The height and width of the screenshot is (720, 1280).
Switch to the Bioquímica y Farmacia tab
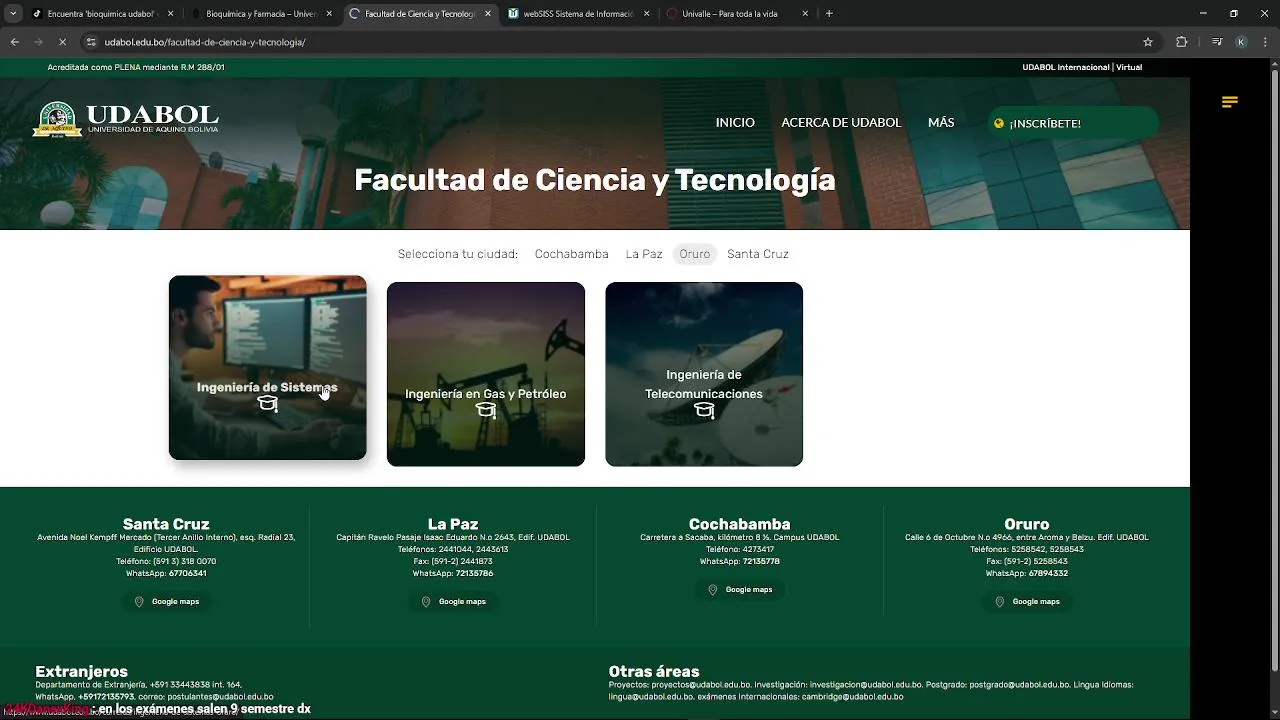pyautogui.click(x=262, y=14)
